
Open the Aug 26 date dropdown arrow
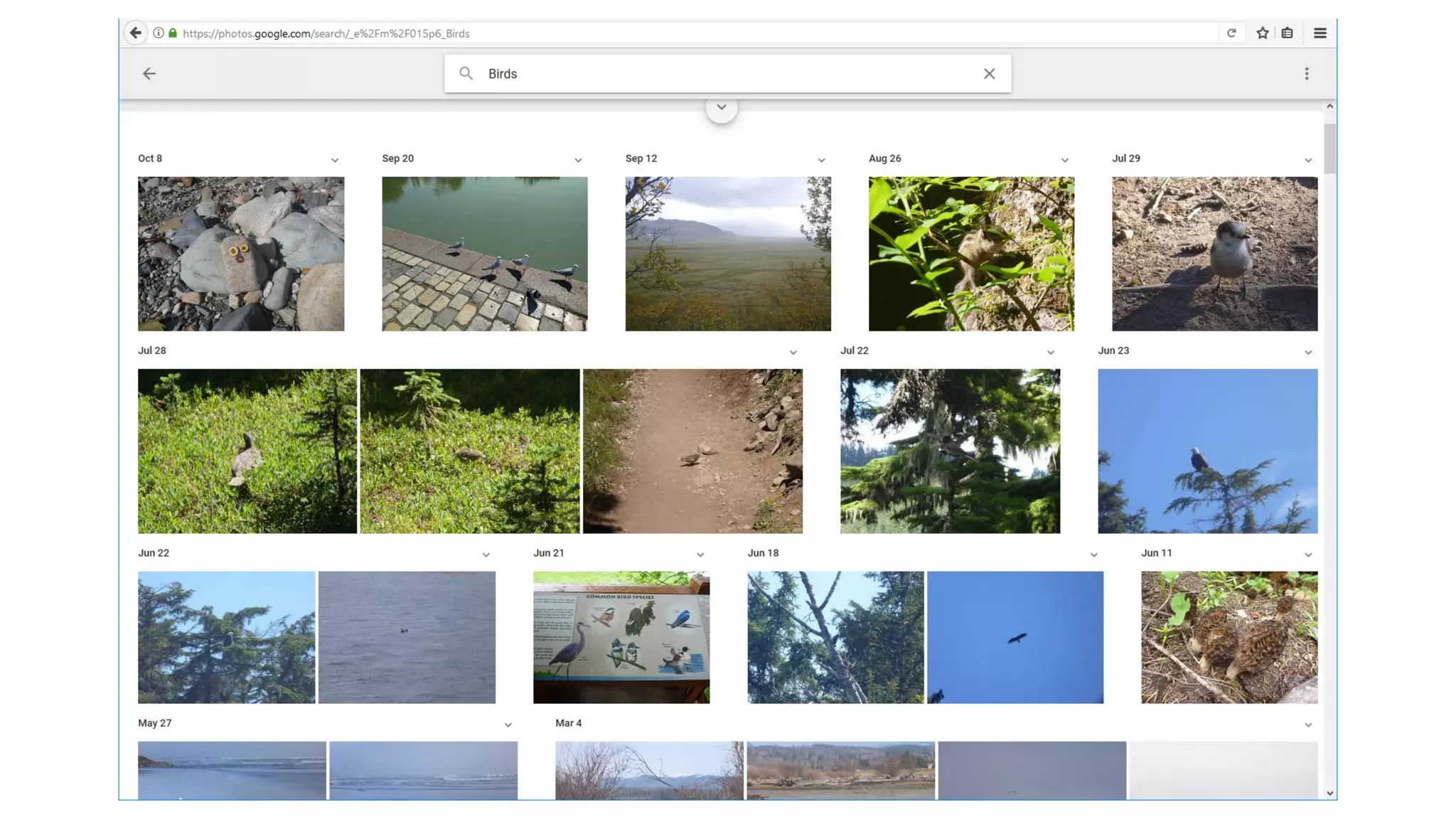tap(1064, 160)
